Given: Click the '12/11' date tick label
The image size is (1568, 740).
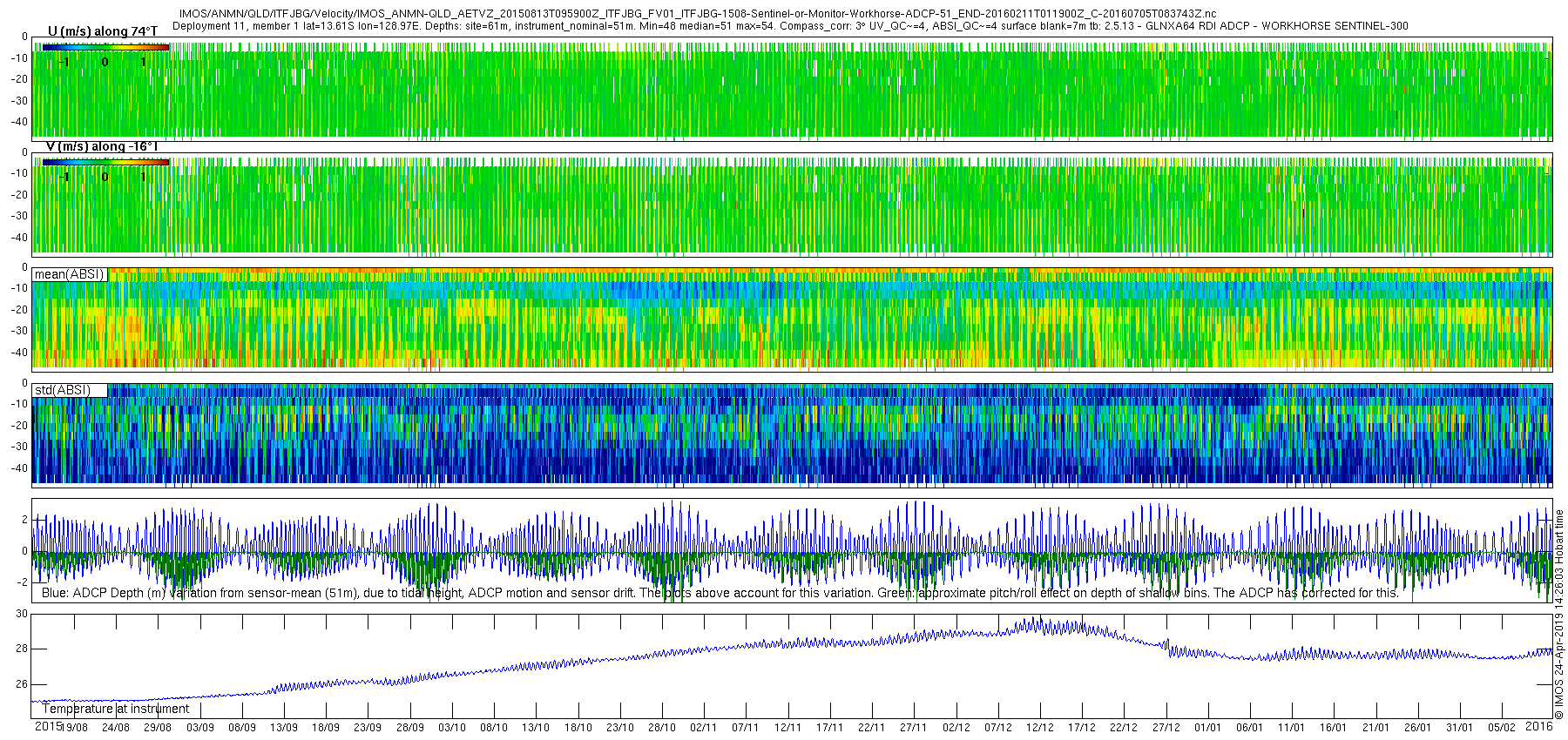Looking at the screenshot, I should (788, 728).
